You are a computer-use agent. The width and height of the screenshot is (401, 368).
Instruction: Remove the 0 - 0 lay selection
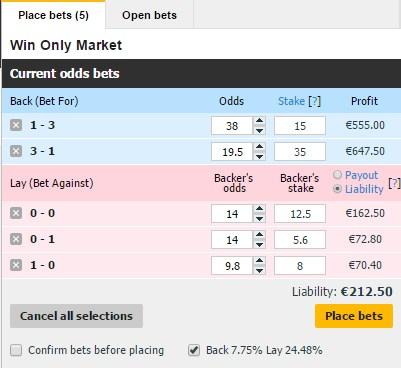point(16,213)
